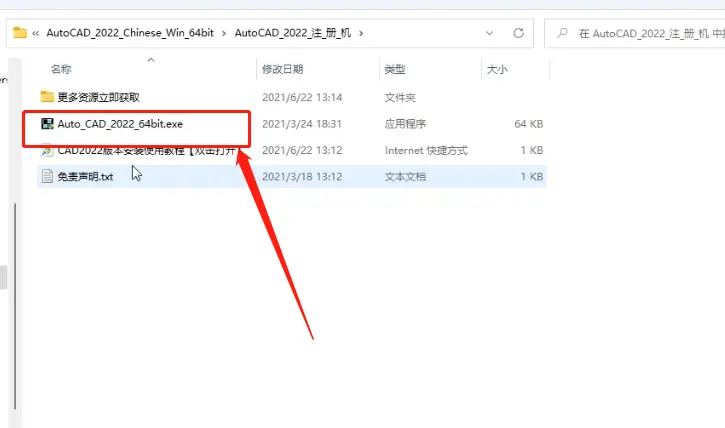Screen dimensions: 725x428
Task: Click date 2021/3/18 13:12
Action: coord(302,177)
